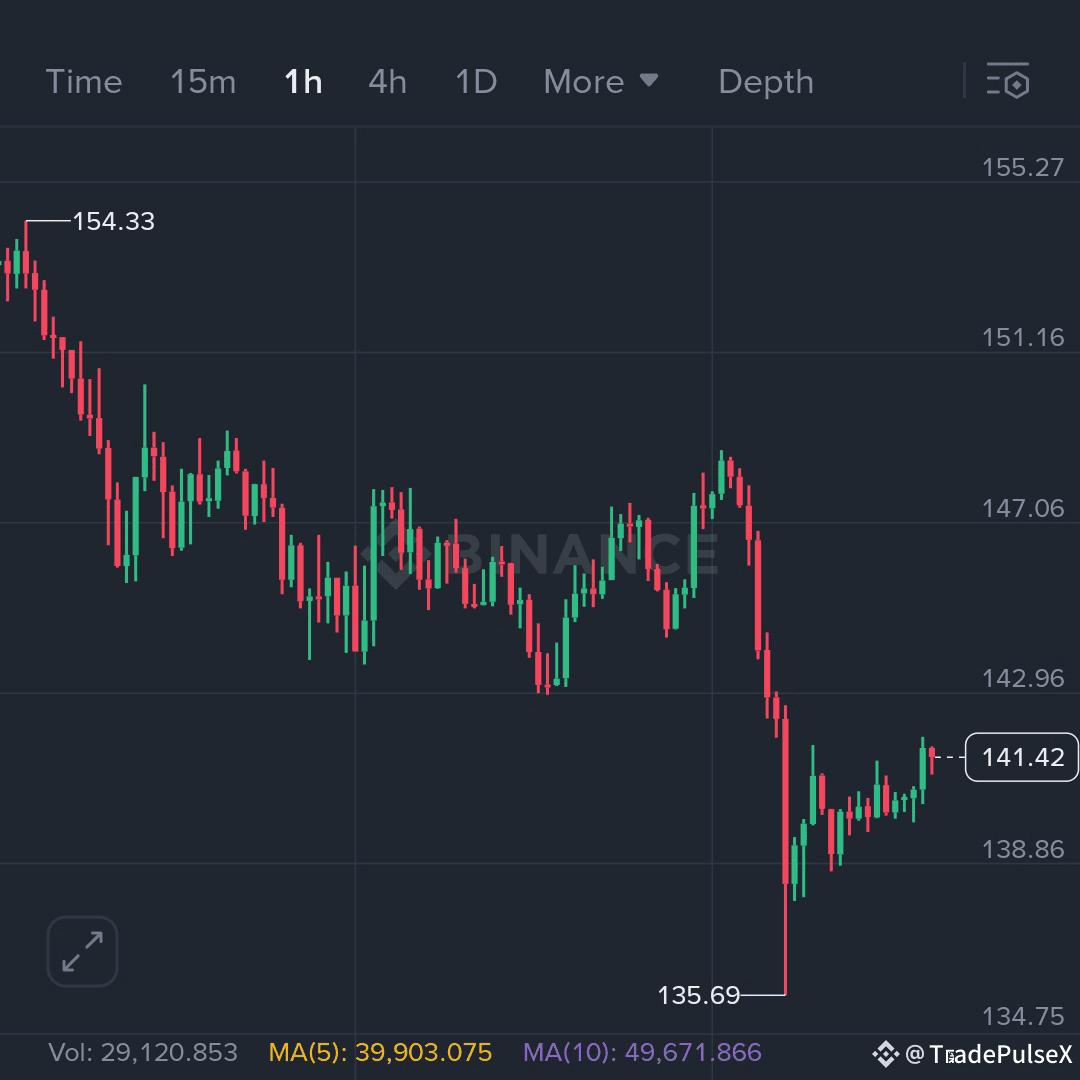Click the Binance logo beside TradePulseX
This screenshot has width=1080, height=1080.
[x=886, y=1054]
